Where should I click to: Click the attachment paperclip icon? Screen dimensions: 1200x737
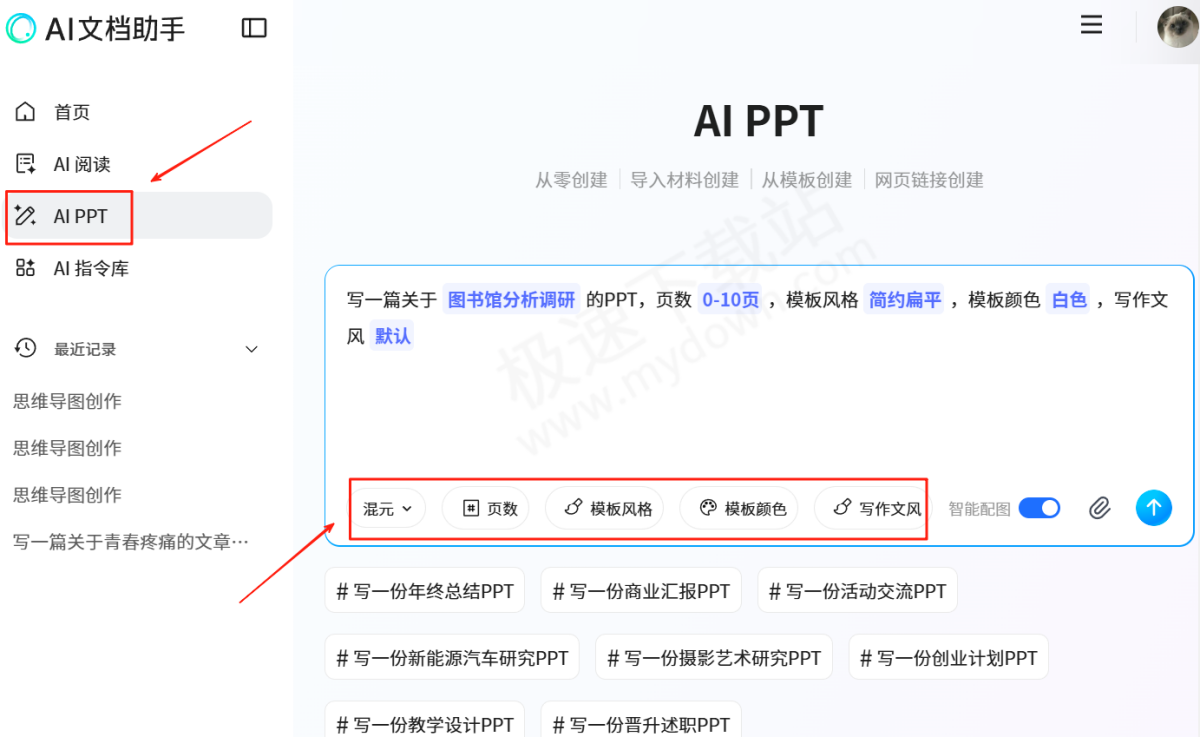(1099, 508)
